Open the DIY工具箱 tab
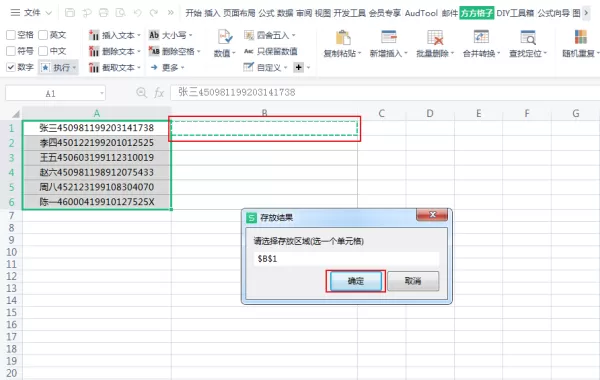Image resolution: width=600 pixels, height=380 pixels. tap(515, 13)
